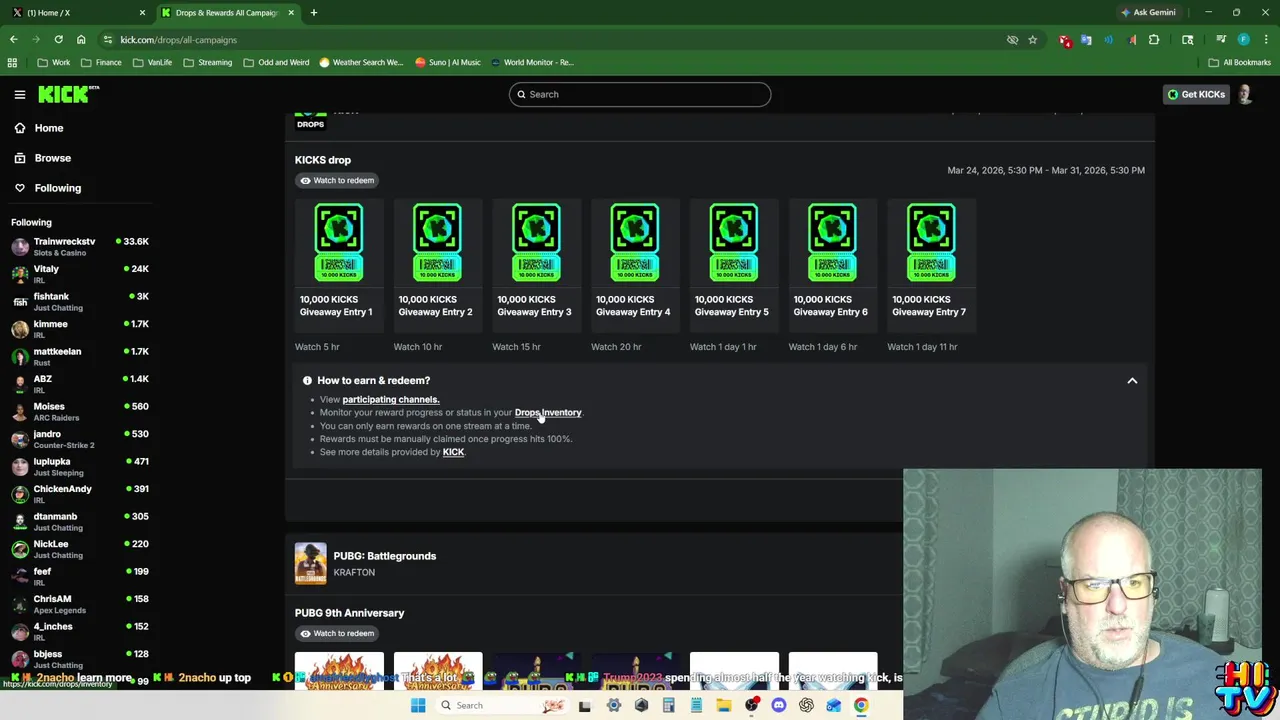This screenshot has height=720, width=1280.
Task: Open Browse in the sidebar
Action: click(43, 158)
